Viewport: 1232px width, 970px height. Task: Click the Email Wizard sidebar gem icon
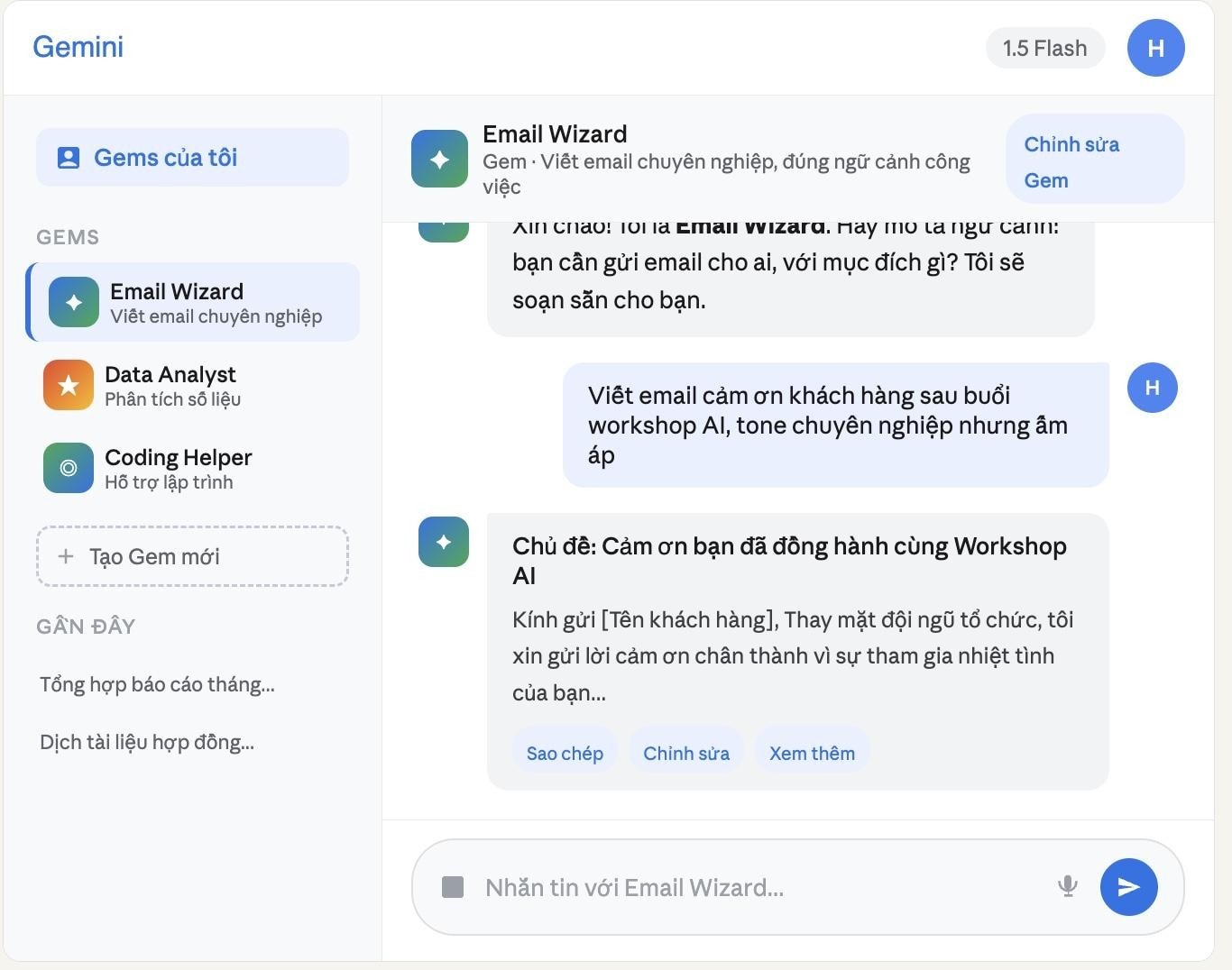tap(74, 302)
